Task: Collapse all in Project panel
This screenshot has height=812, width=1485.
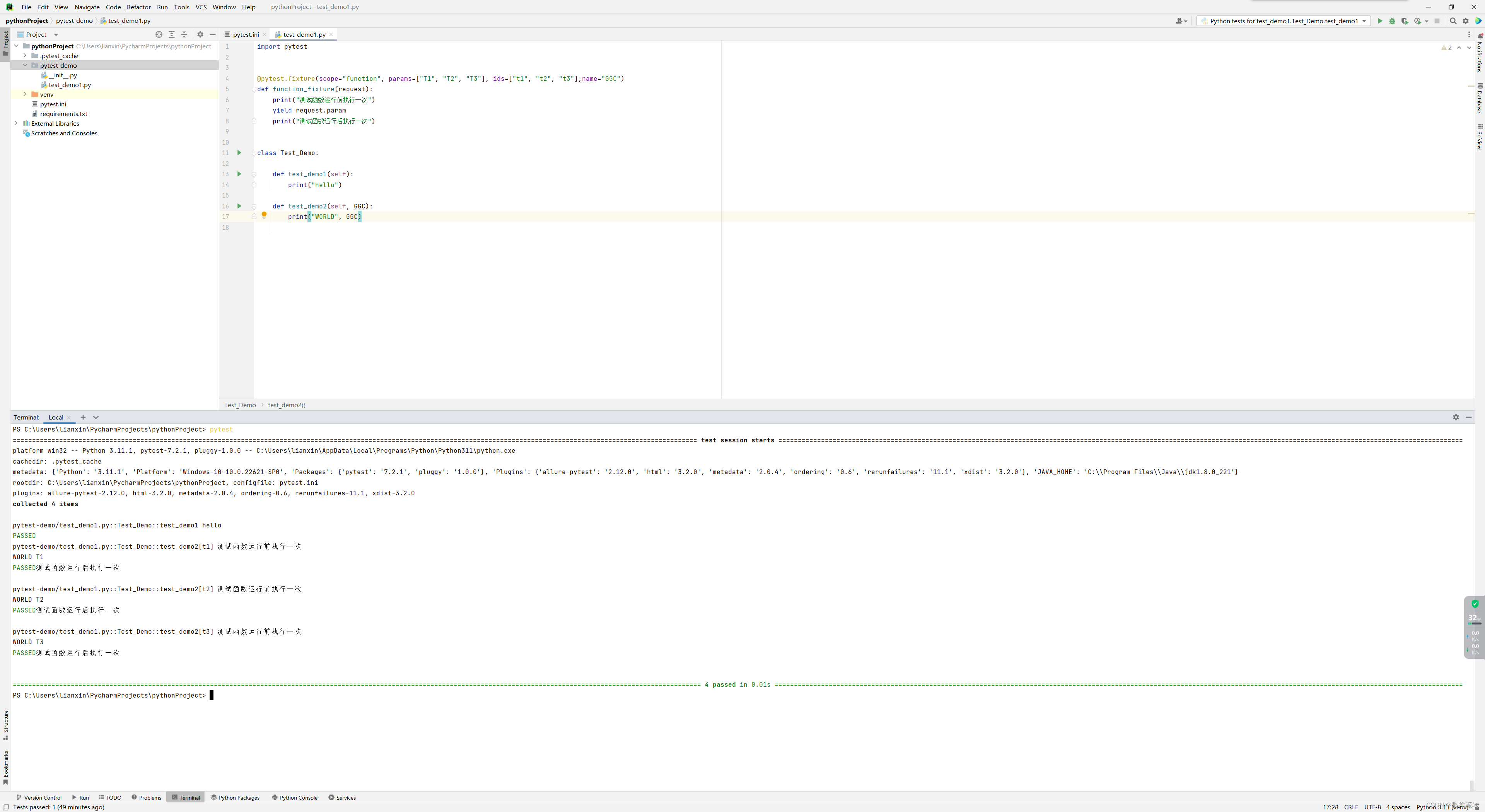Action: [184, 34]
